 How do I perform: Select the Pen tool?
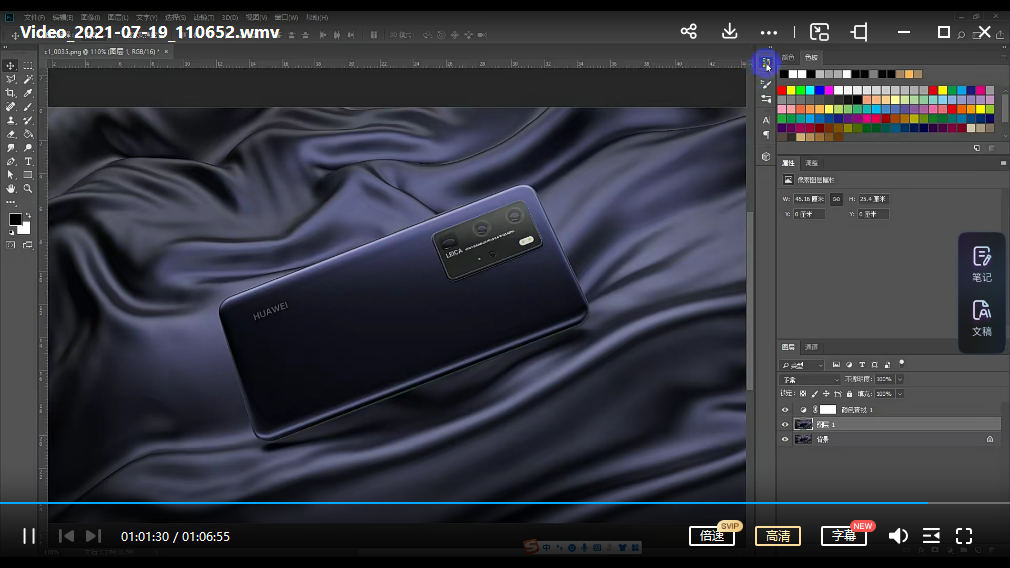[x=10, y=161]
